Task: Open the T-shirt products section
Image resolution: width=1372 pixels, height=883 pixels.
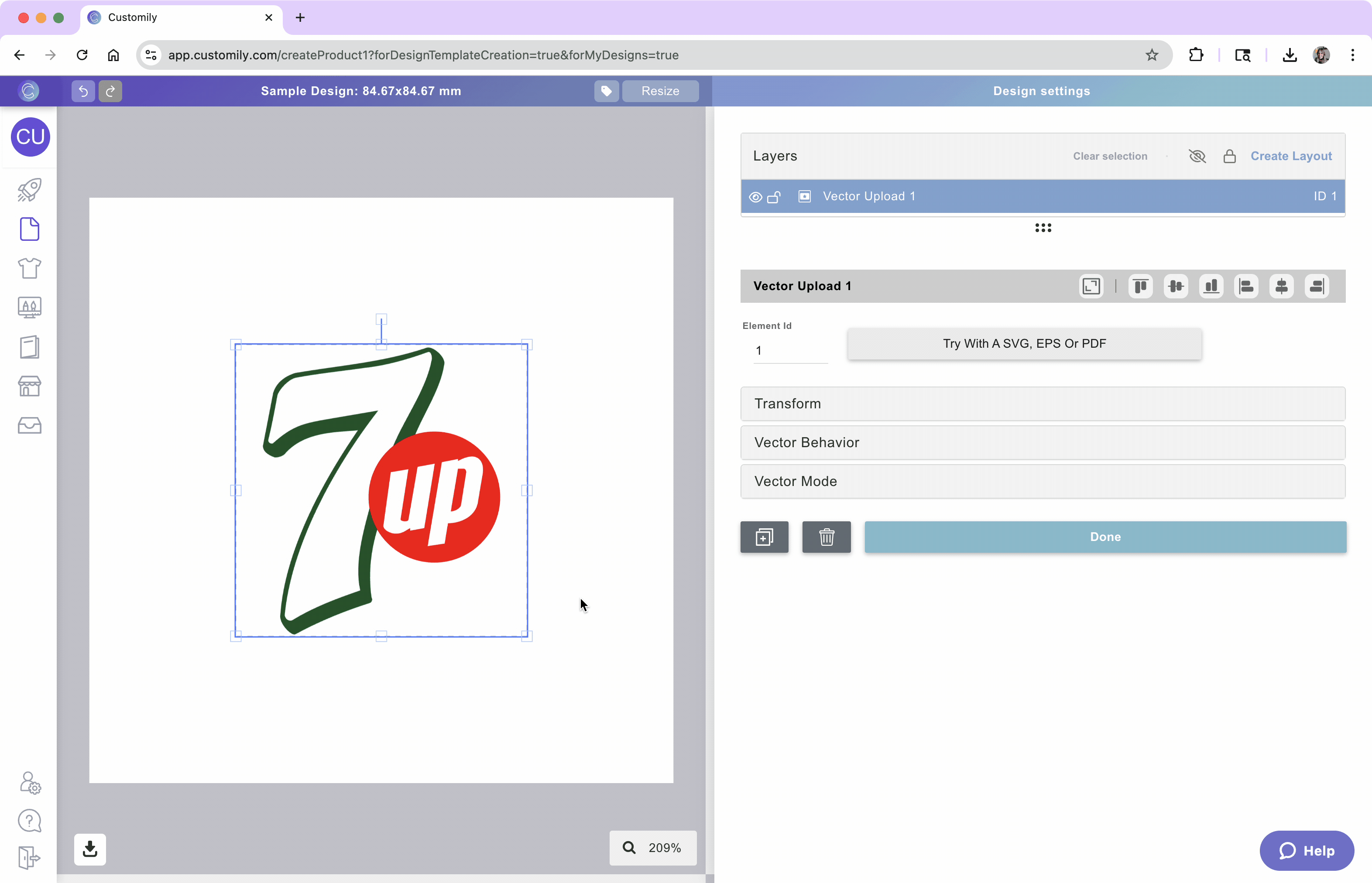Action: coord(29,268)
